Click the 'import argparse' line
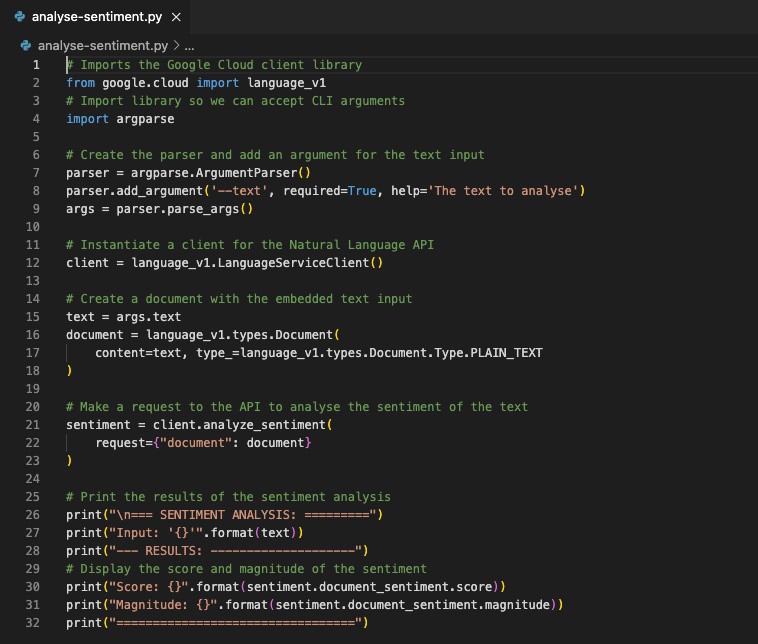 click(x=120, y=119)
